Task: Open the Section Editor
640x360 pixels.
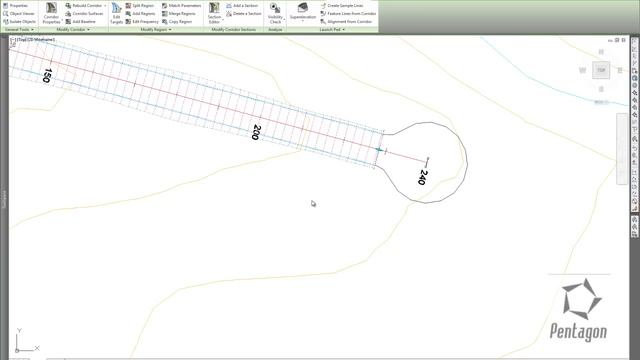Action: [214, 13]
